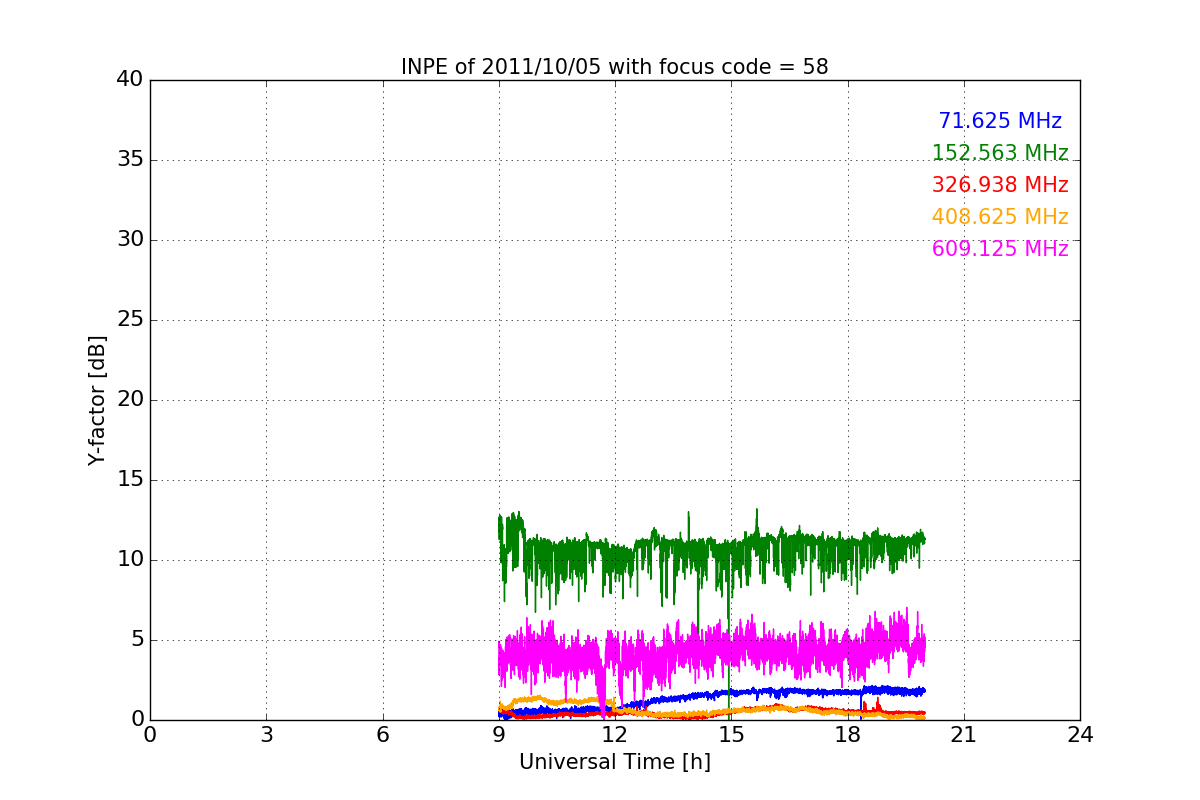Click the y-axis tick value 25

click(130, 320)
